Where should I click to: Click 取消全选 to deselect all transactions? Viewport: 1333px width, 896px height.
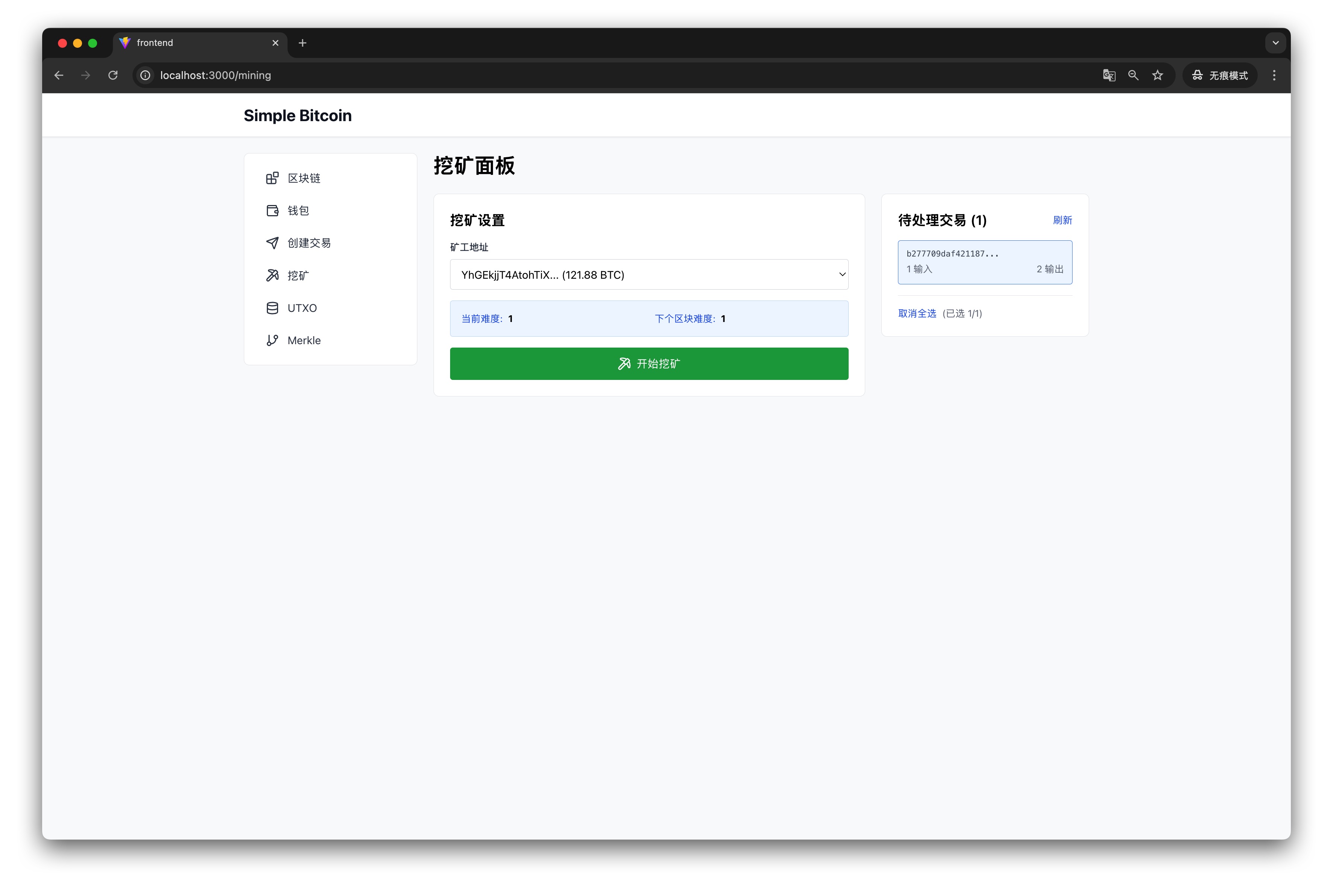click(916, 314)
